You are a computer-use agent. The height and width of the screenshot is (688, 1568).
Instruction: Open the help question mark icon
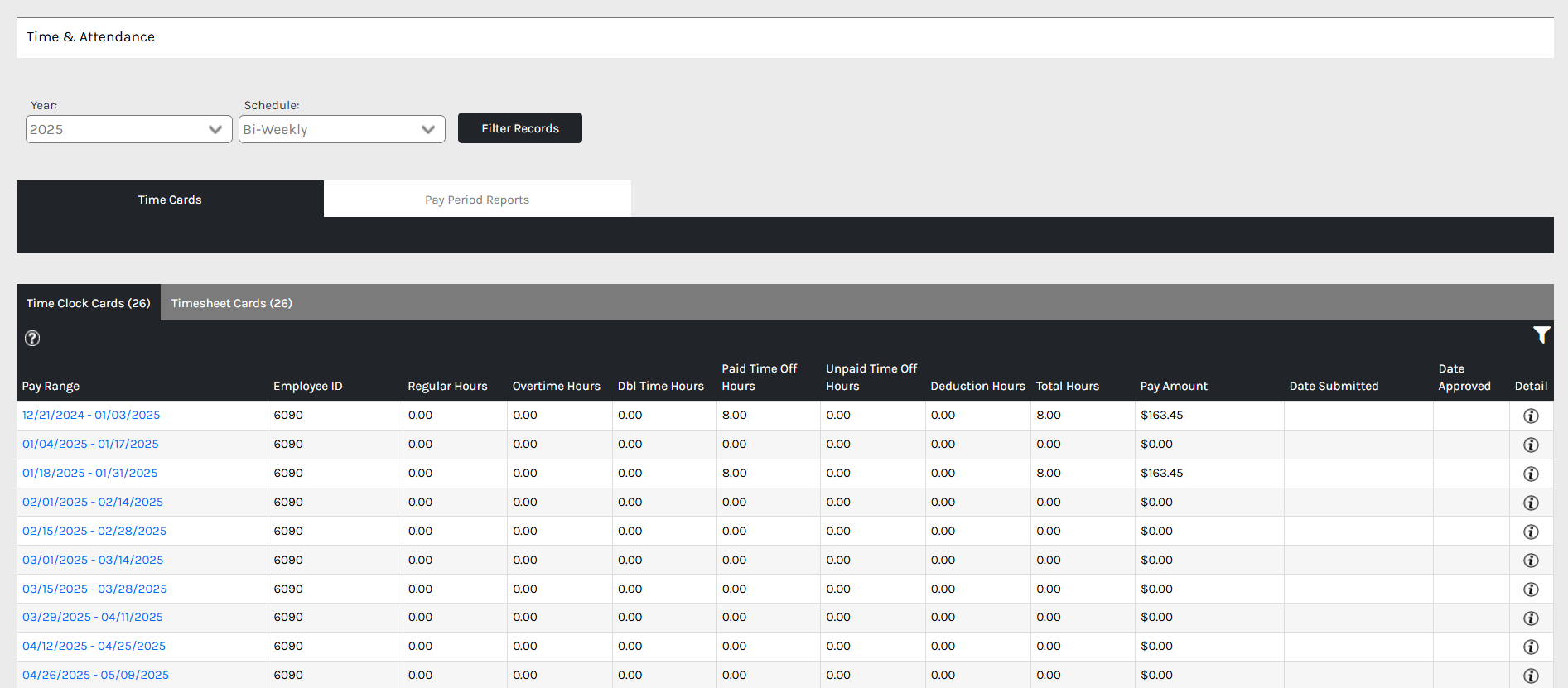(32, 338)
